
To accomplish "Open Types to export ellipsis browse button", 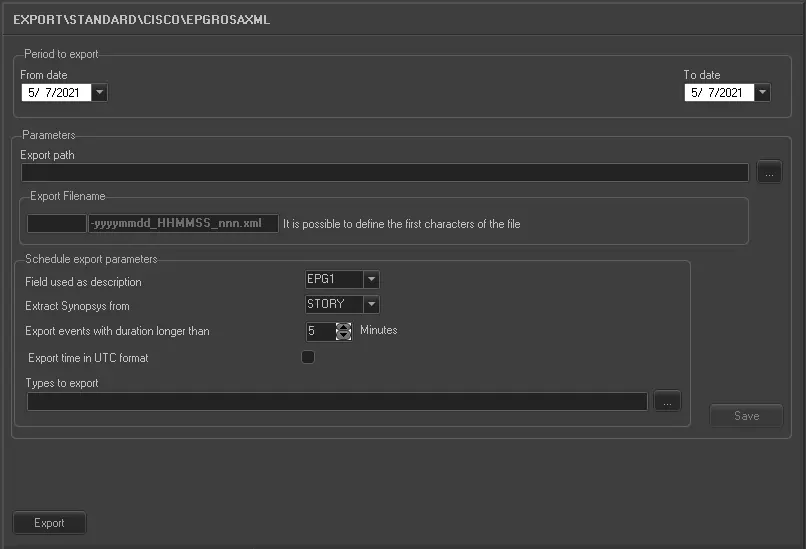I will [668, 401].
